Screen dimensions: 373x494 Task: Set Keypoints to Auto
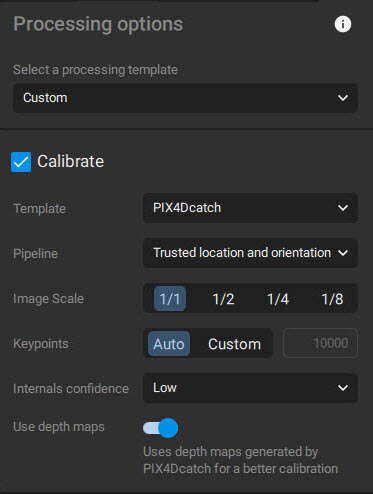pos(169,344)
